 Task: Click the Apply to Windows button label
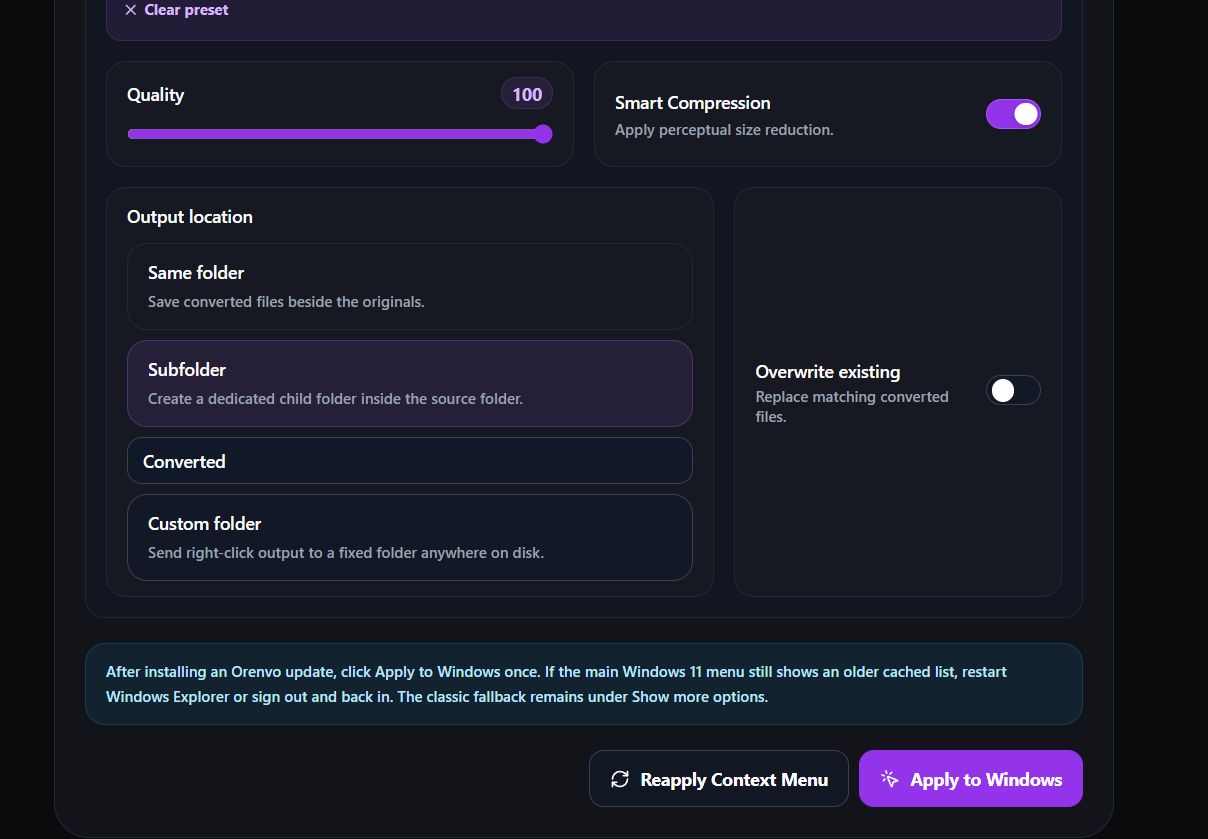pyautogui.click(x=986, y=780)
